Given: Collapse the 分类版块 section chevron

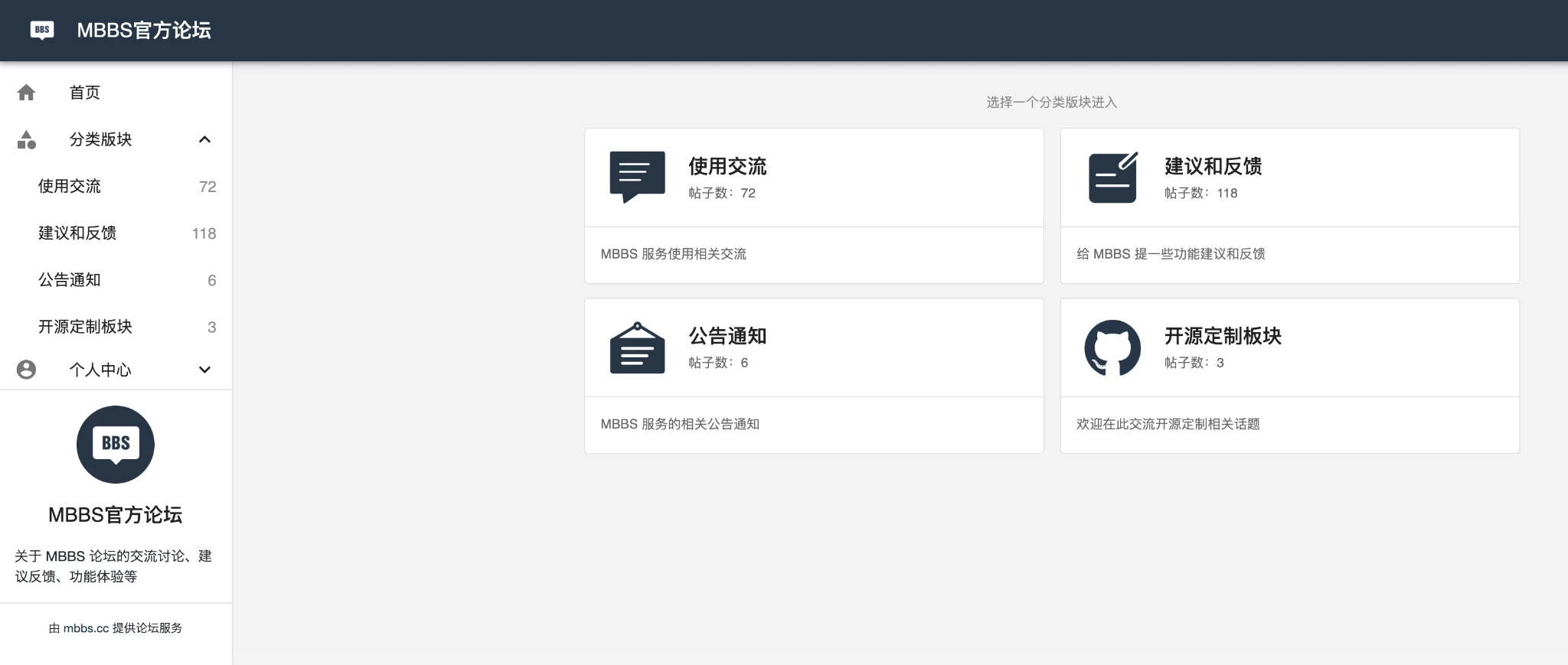Looking at the screenshot, I should (204, 139).
